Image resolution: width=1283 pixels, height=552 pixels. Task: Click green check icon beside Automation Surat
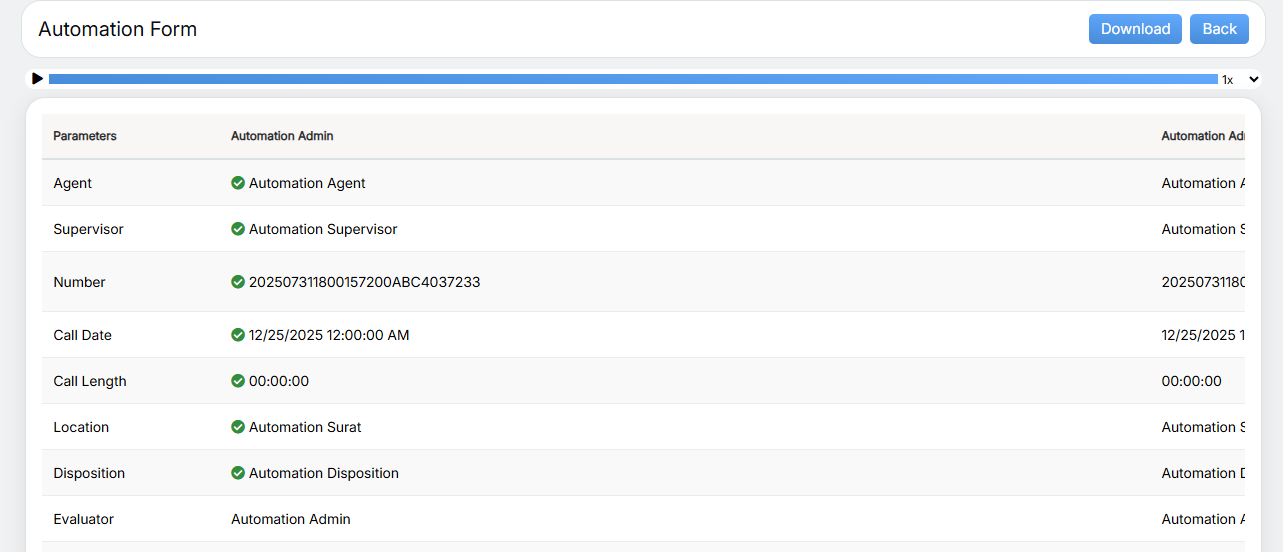tap(238, 427)
